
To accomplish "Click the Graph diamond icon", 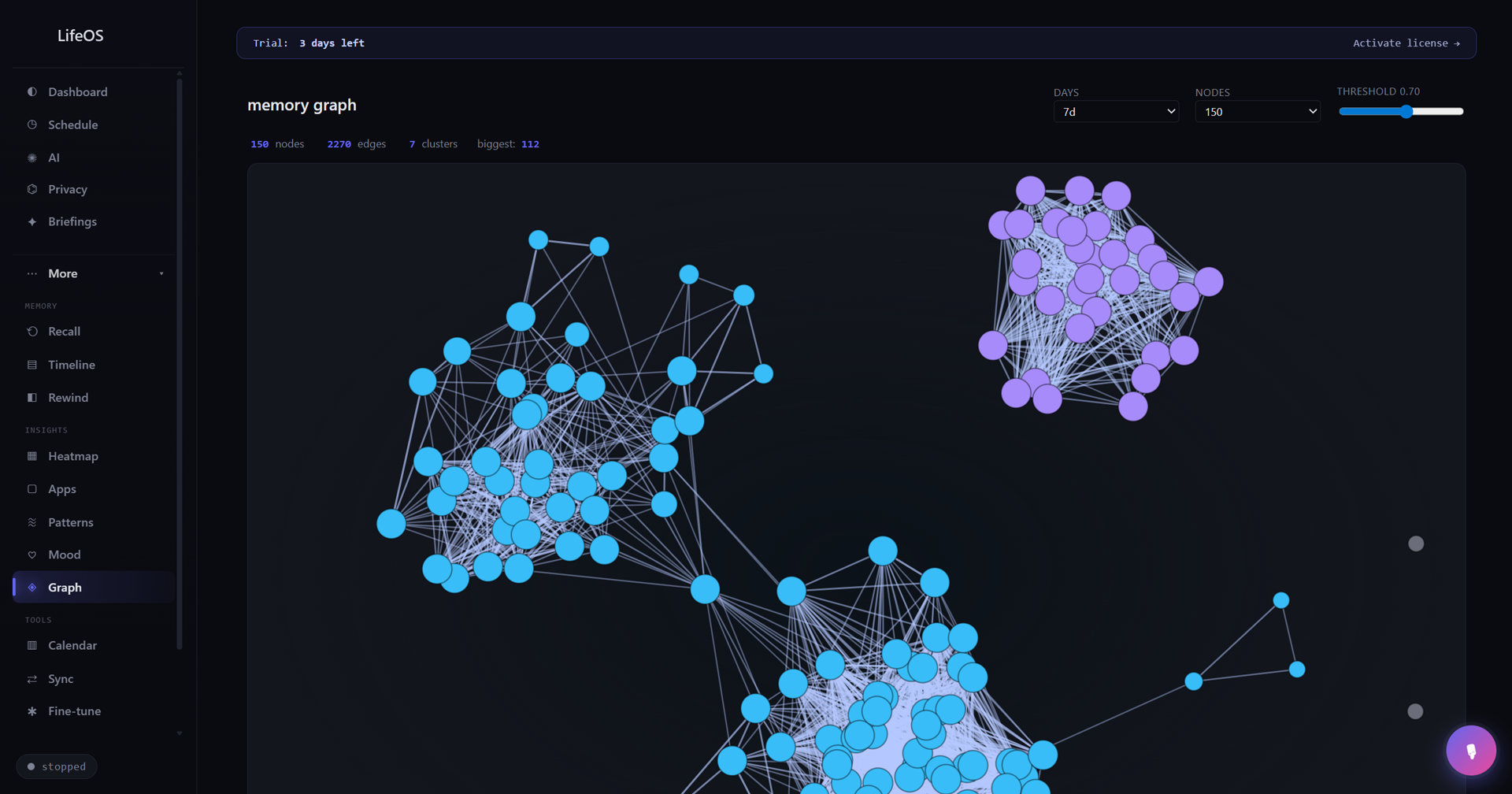I will tap(32, 588).
